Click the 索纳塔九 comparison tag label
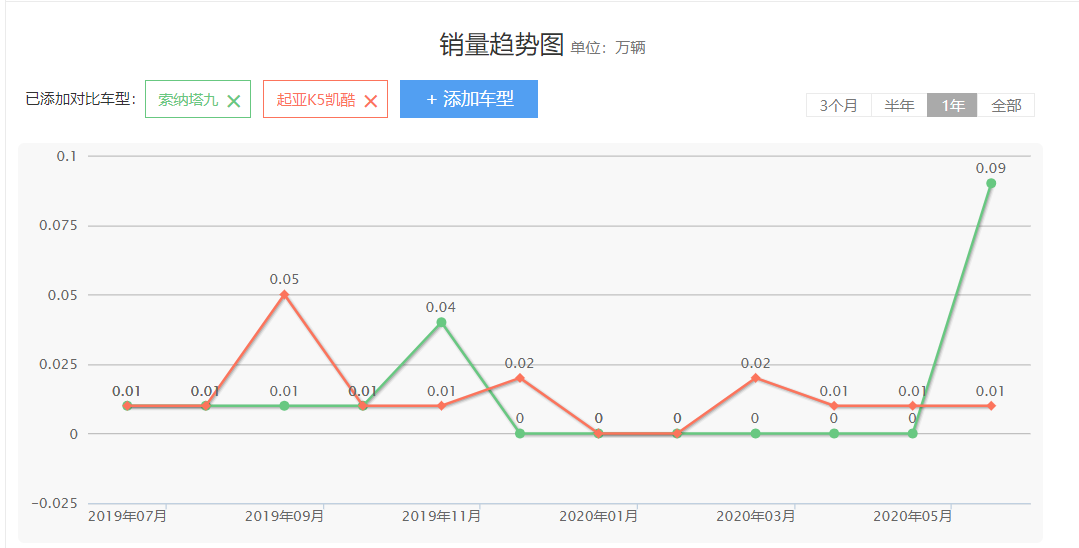Viewport: 1079px width, 548px height. coord(188,100)
